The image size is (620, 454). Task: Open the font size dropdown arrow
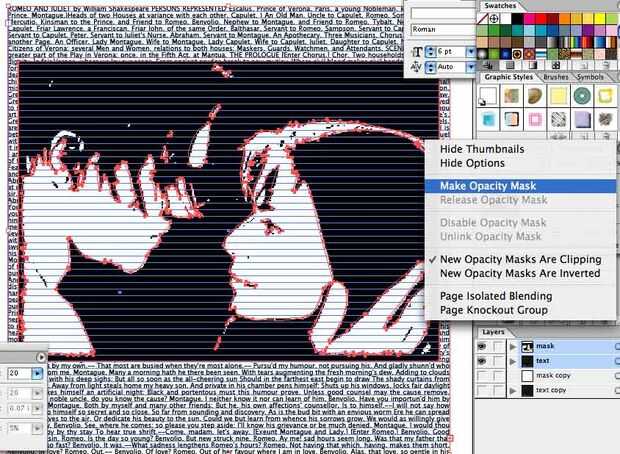click(471, 52)
